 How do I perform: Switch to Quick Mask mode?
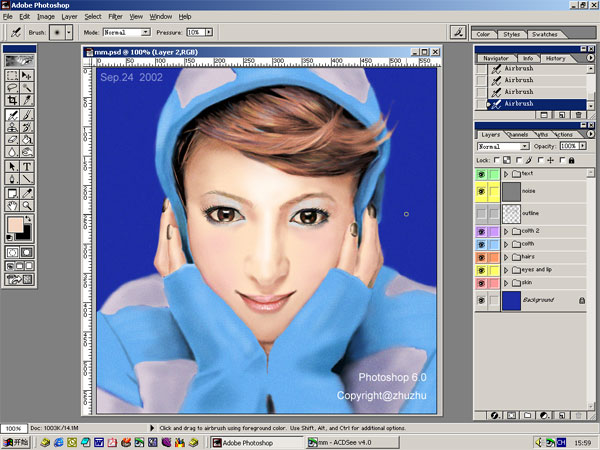tap(26, 252)
